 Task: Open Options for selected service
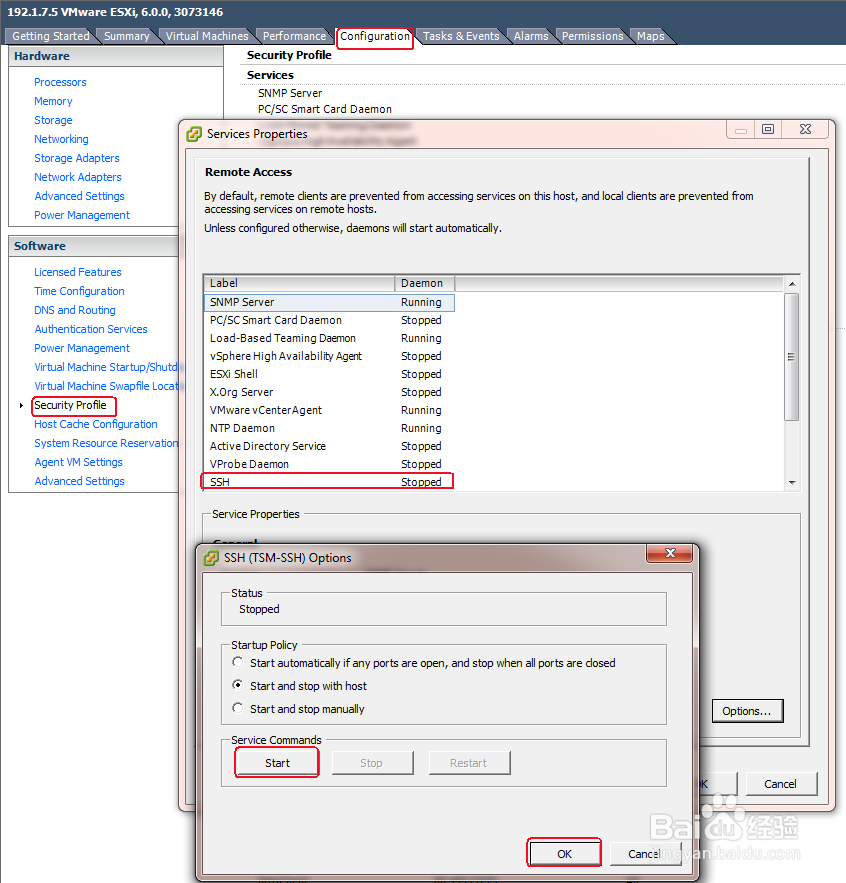747,711
